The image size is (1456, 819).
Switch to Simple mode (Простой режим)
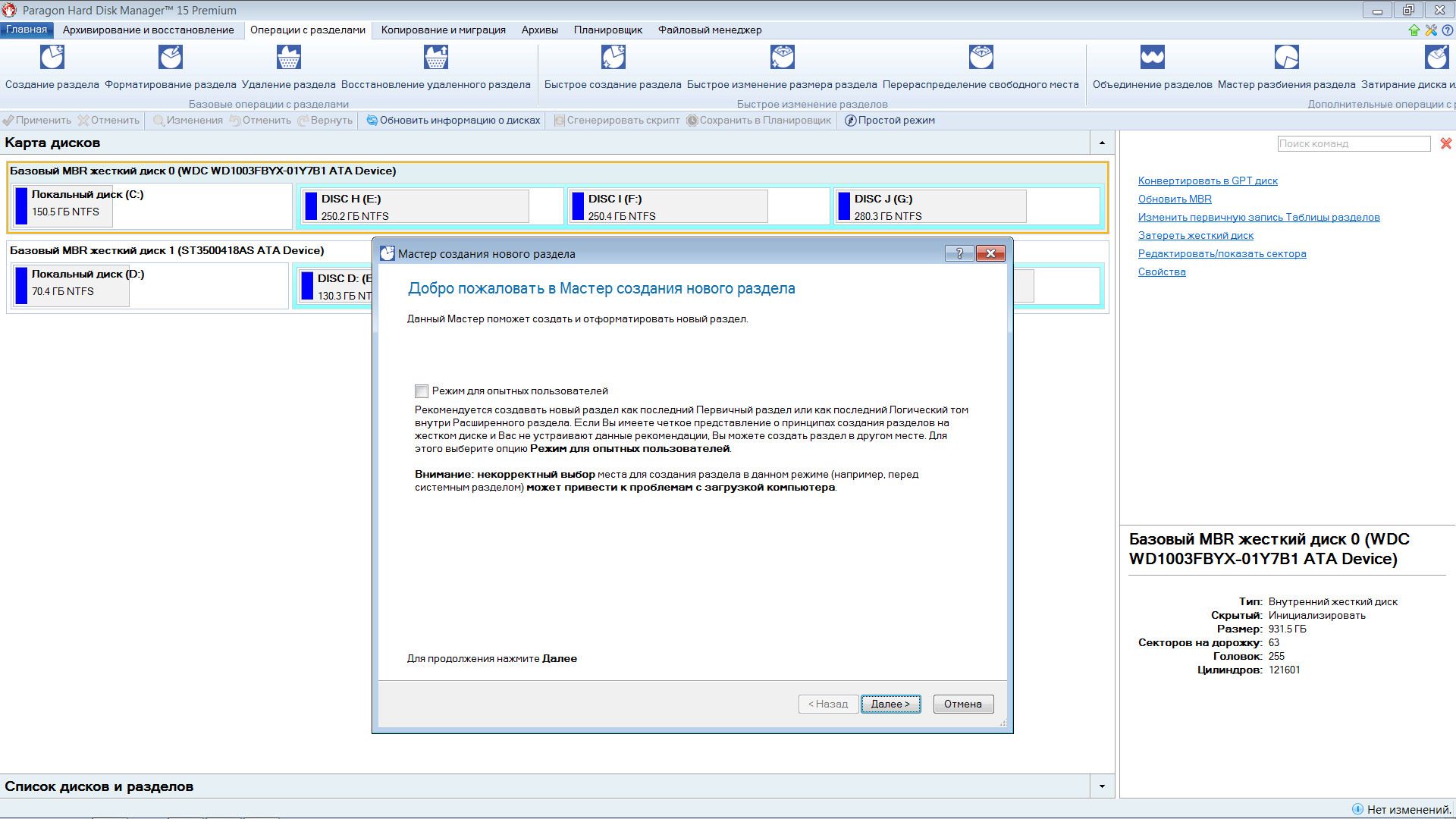(x=890, y=121)
